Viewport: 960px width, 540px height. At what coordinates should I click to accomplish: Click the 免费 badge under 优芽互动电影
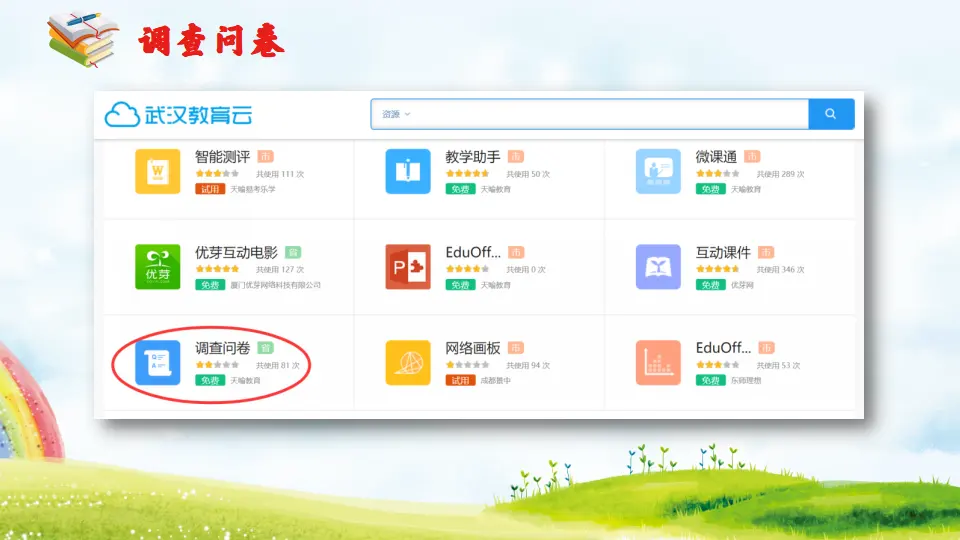coord(210,285)
